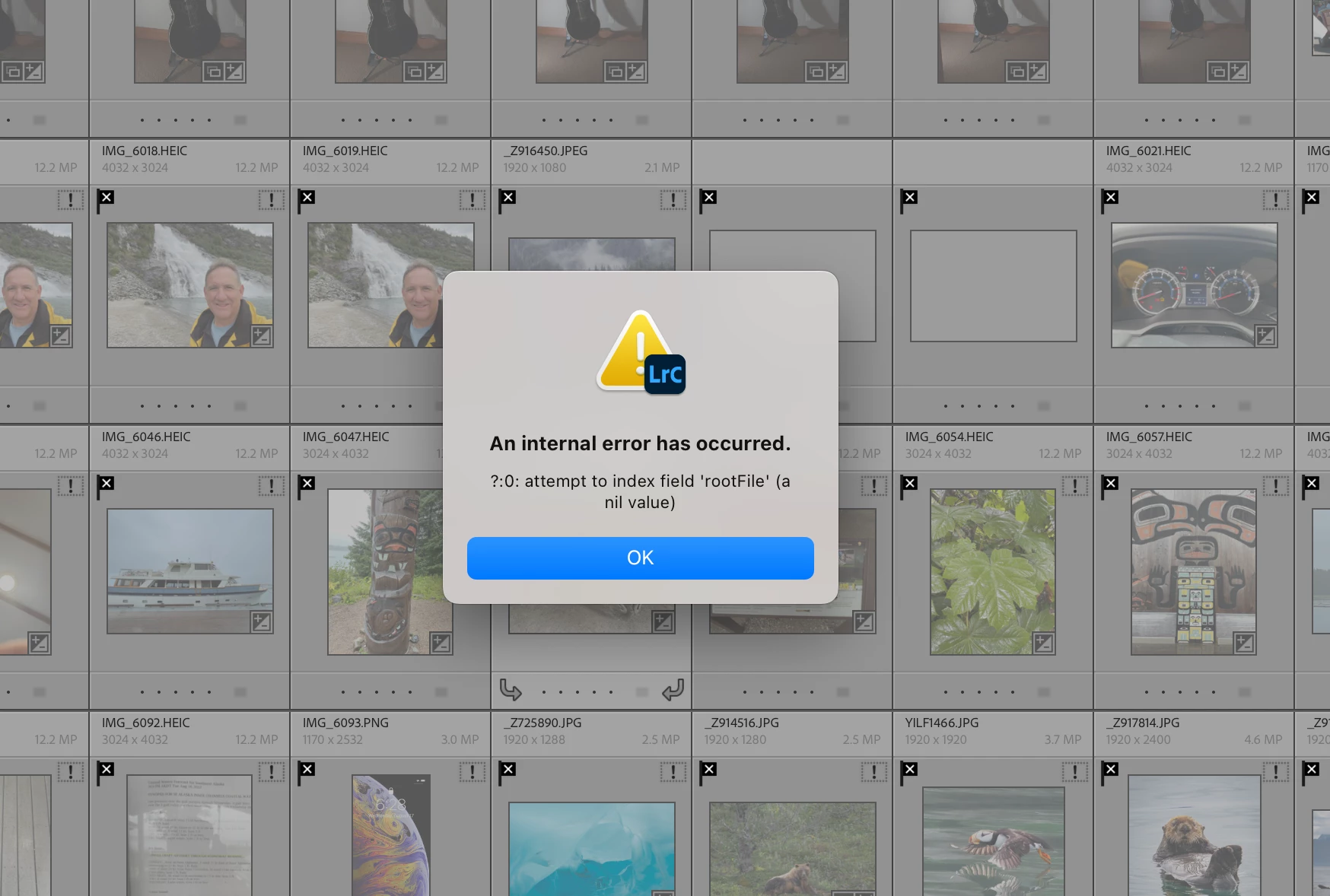The height and width of the screenshot is (896, 1330).
Task: Click the metadata warning badge on IMG_6093.PNG
Action: click(x=472, y=772)
